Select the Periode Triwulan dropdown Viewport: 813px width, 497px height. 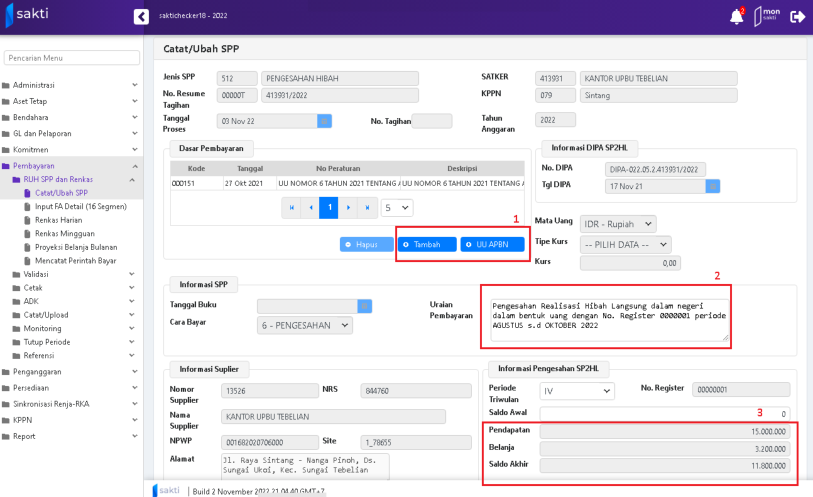577,391
